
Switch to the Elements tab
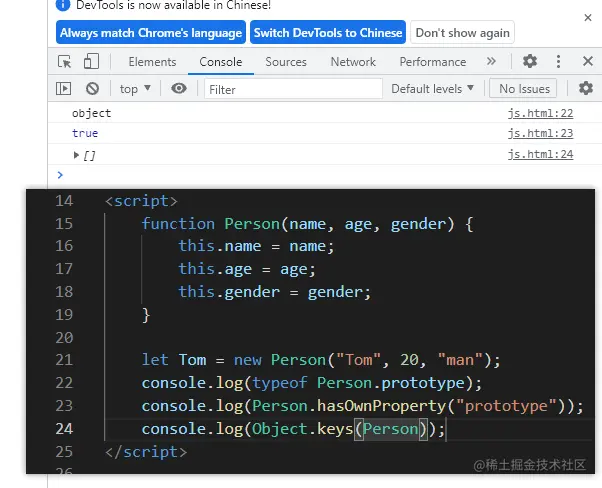pos(152,62)
